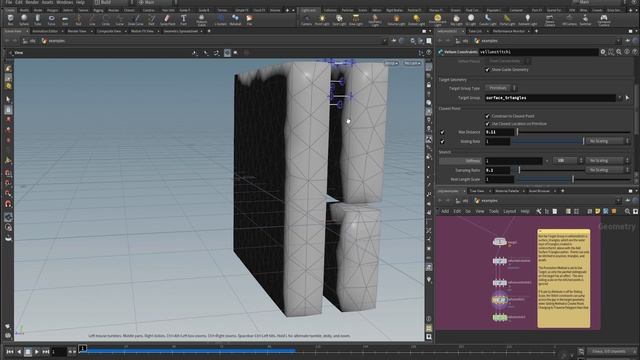Select the Gamepad Camera shelf tool
This screenshot has width=640, height=360.
tap(604, 20)
